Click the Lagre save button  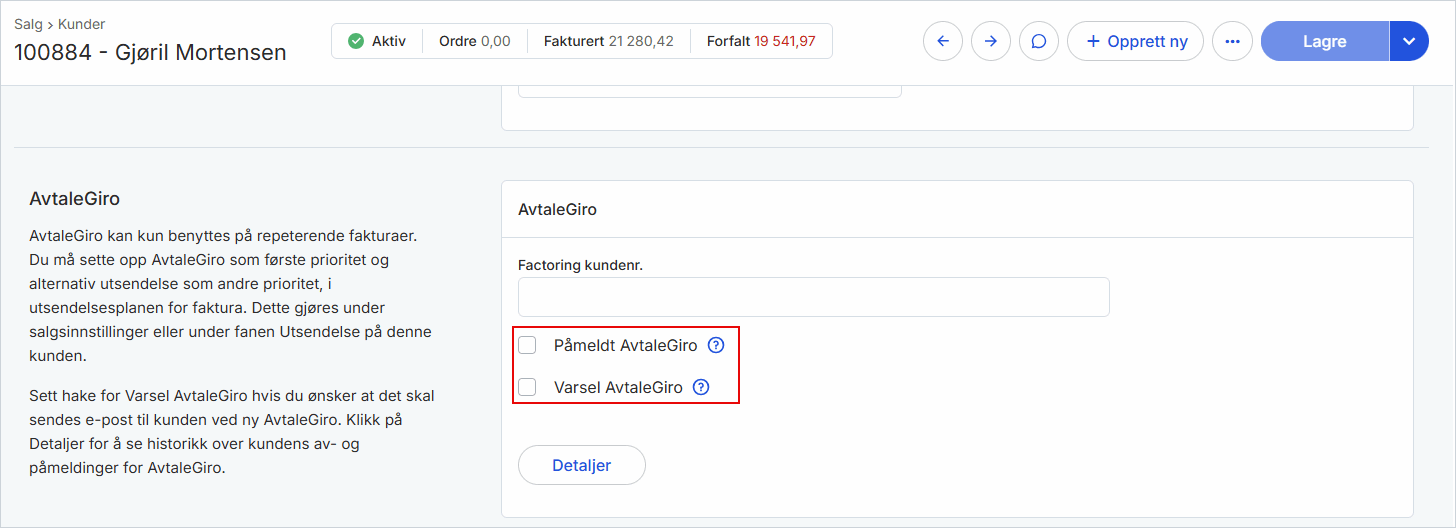(x=1325, y=41)
